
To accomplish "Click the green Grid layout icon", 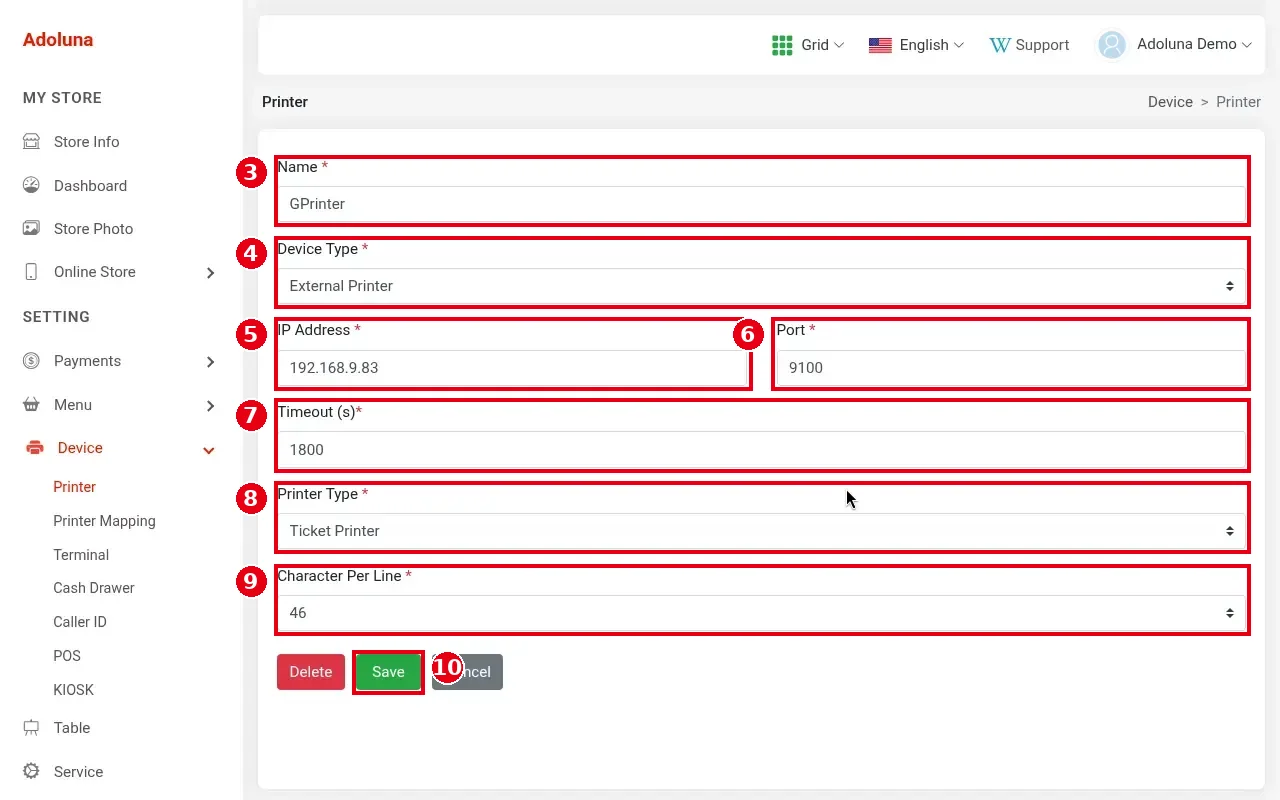I will [x=782, y=45].
